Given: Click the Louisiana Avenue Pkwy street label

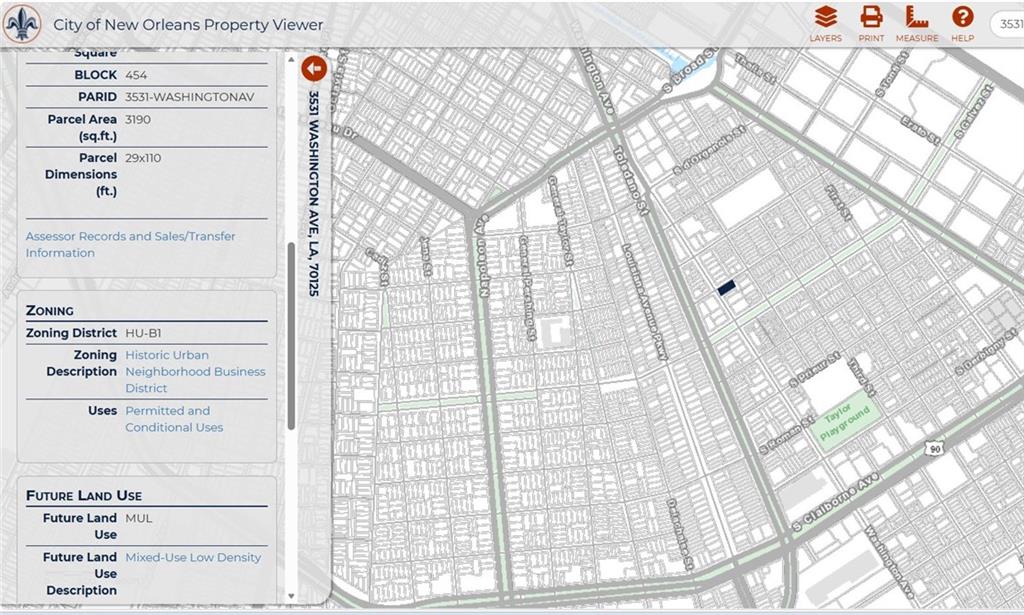Looking at the screenshot, I should pos(645,302).
